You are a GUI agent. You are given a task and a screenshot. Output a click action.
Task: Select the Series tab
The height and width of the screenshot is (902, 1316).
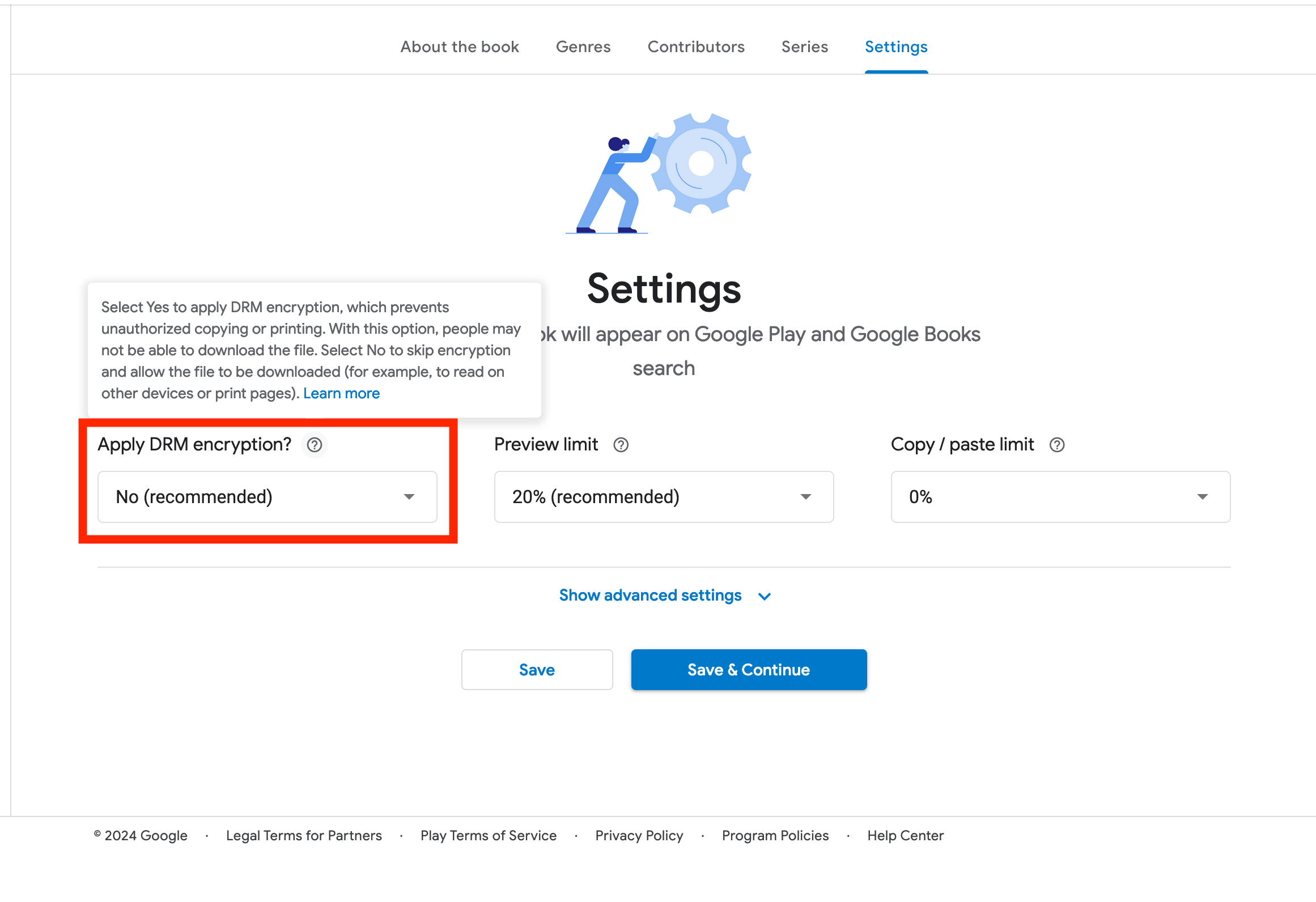coord(805,46)
